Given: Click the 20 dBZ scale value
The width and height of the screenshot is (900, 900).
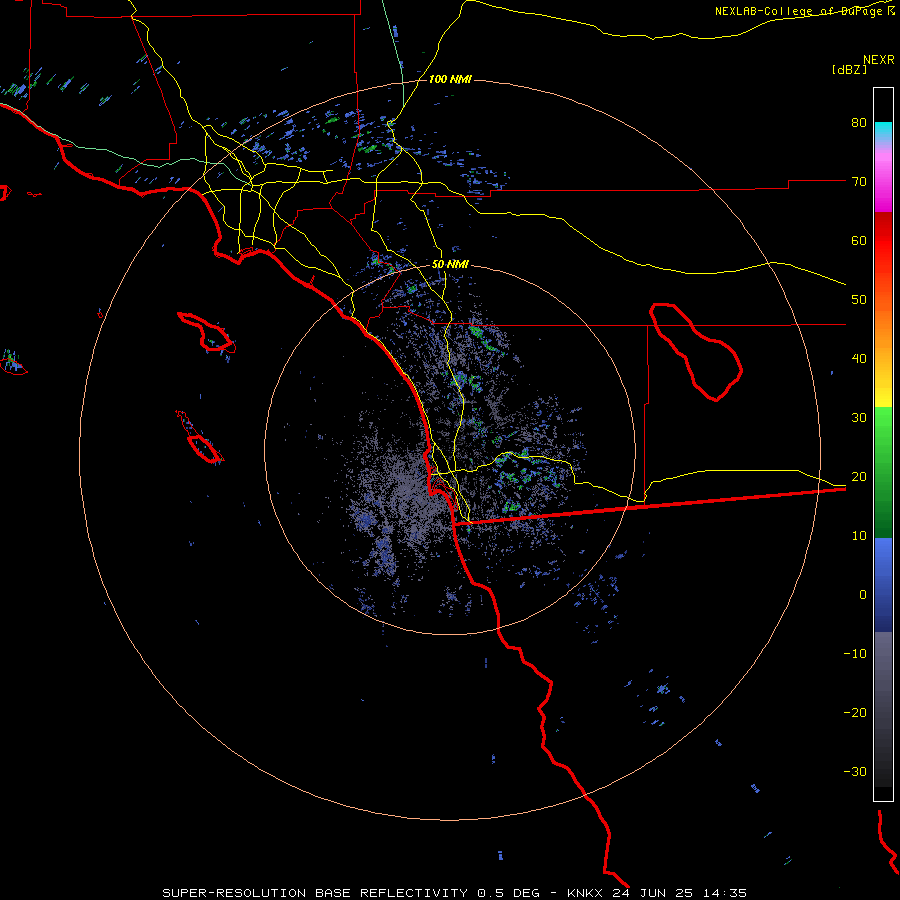Looking at the screenshot, I should click(859, 477).
